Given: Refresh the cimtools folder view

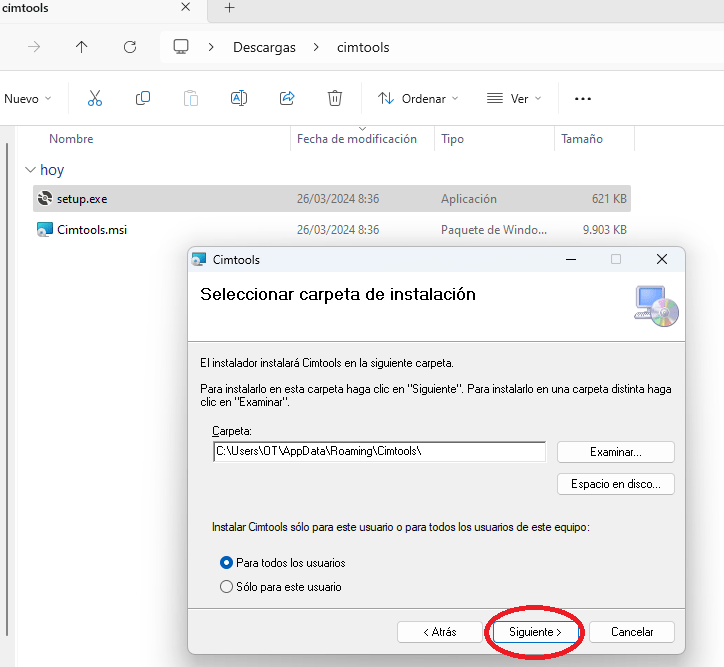Looking at the screenshot, I should (130, 47).
